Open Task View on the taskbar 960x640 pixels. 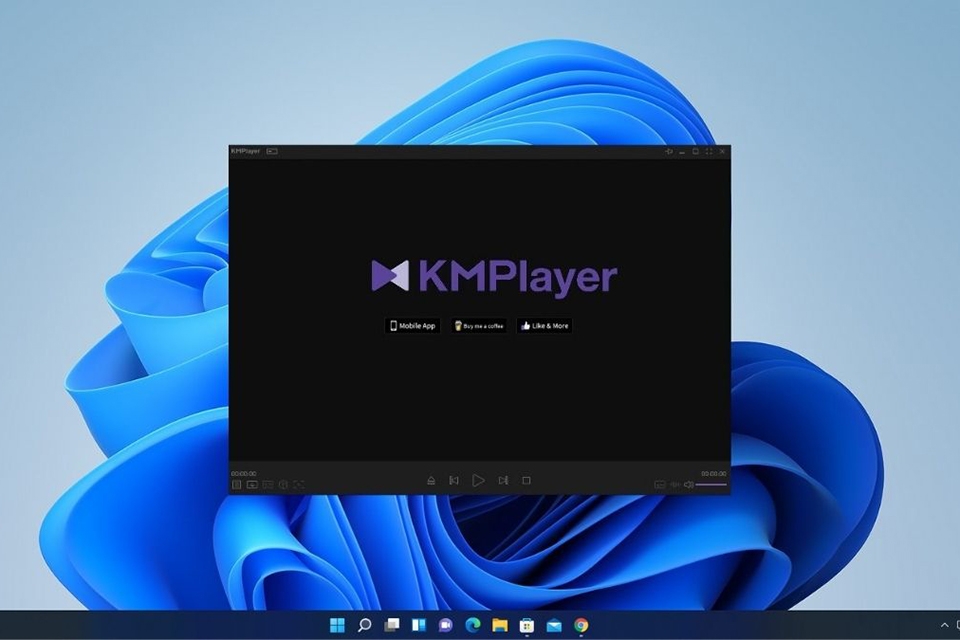tap(392, 625)
